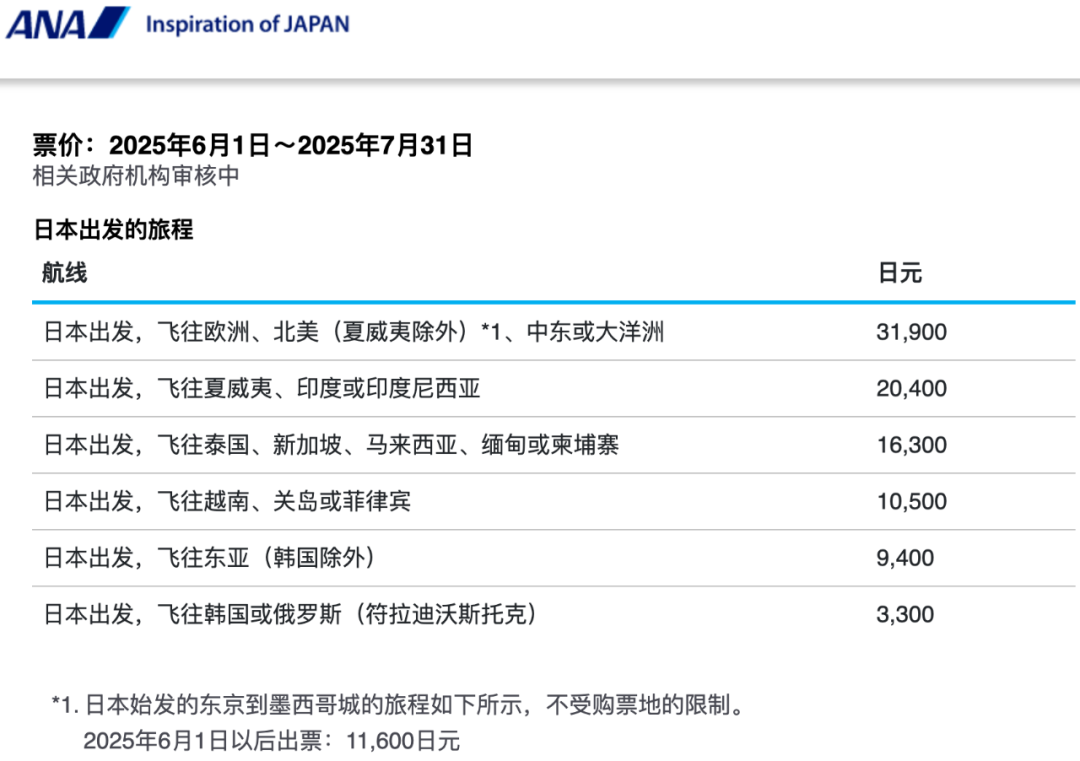Select the row 飞往欧洲、北美（夏威夷除外）
The width and height of the screenshot is (1080, 761).
tap(553, 332)
